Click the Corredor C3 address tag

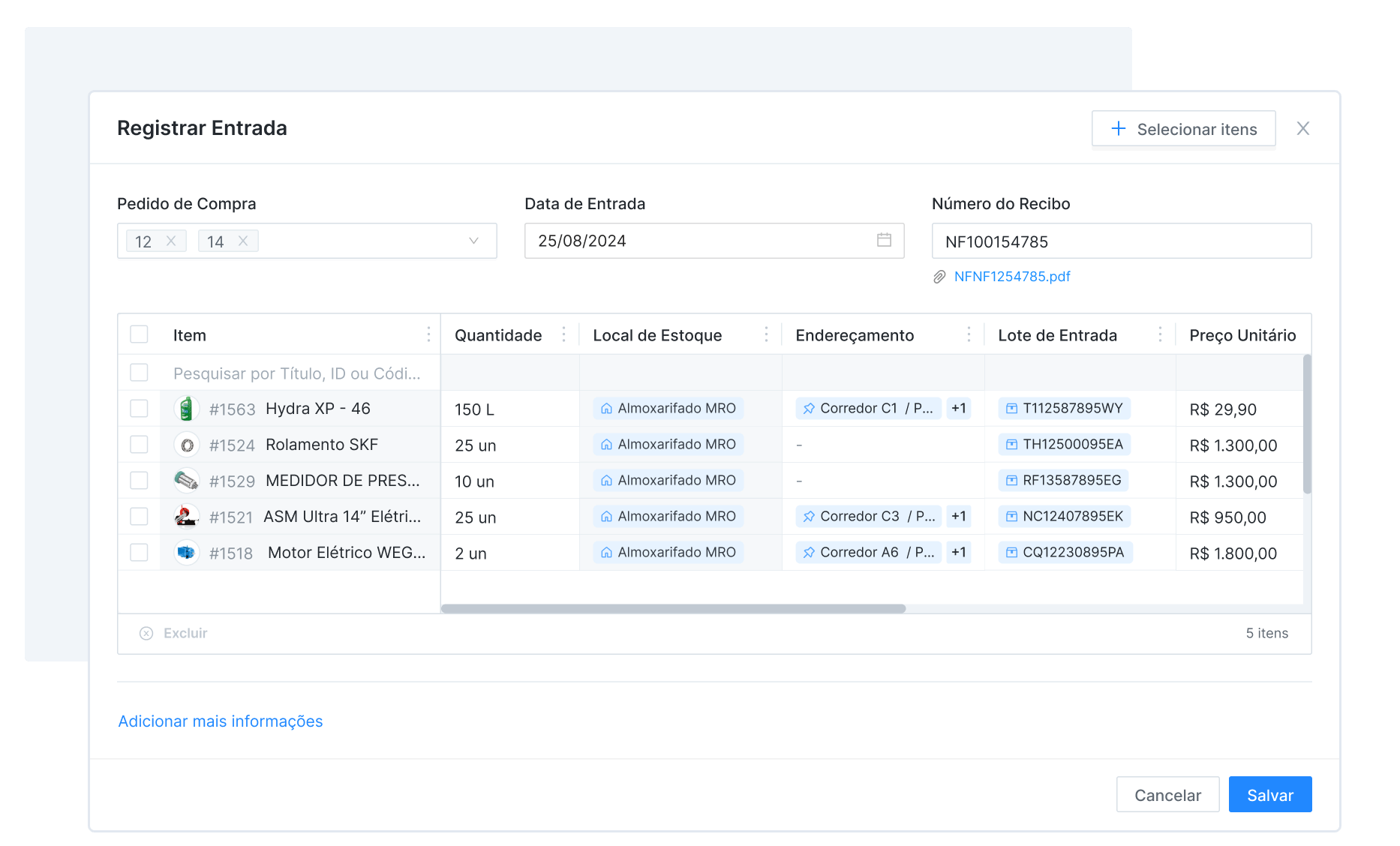(867, 516)
